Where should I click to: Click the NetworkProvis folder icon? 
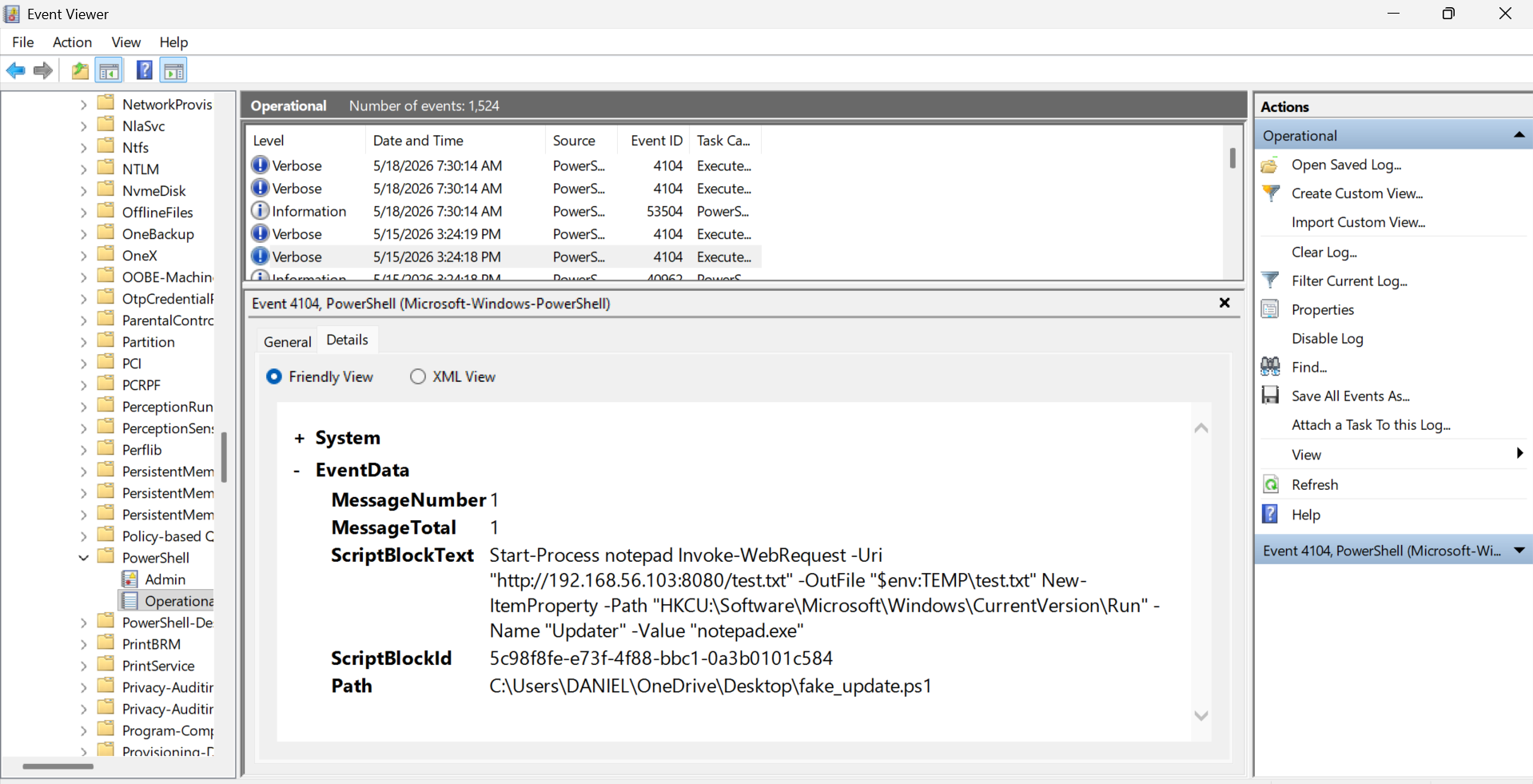(106, 102)
